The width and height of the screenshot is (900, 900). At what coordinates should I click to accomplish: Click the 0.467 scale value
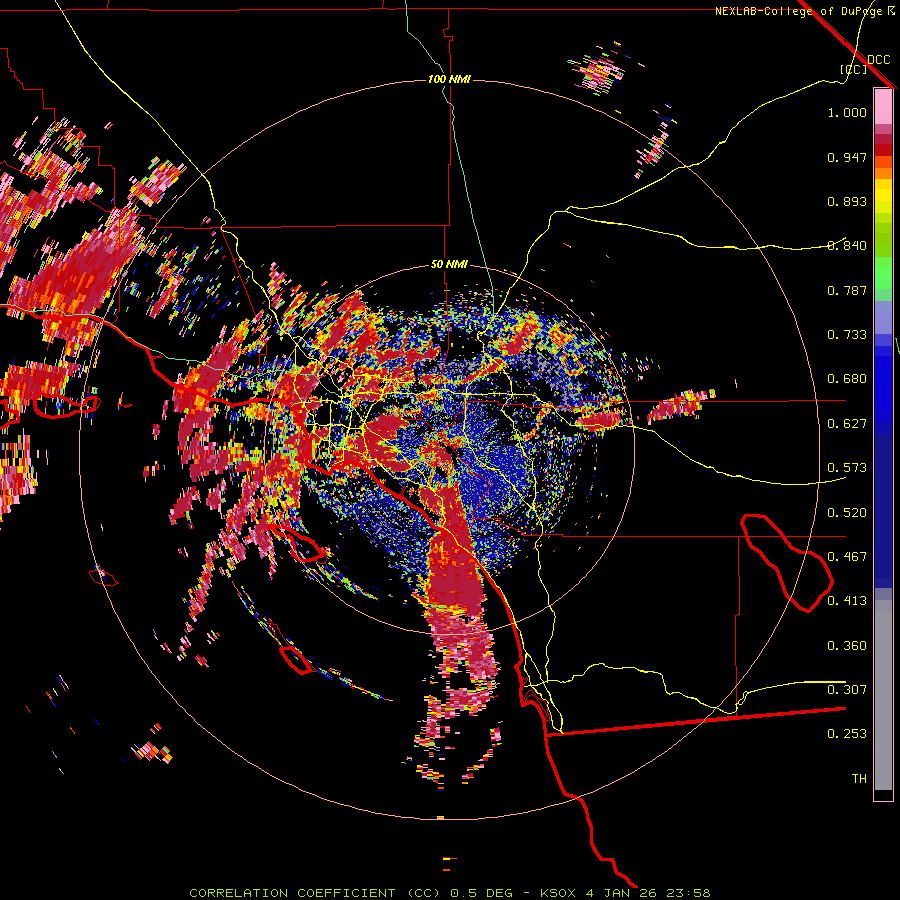pos(847,557)
